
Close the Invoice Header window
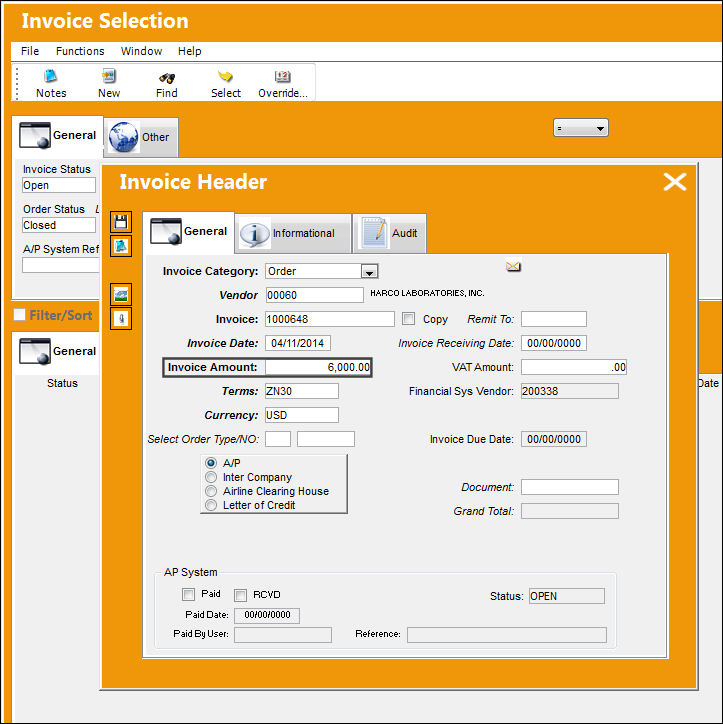675,182
